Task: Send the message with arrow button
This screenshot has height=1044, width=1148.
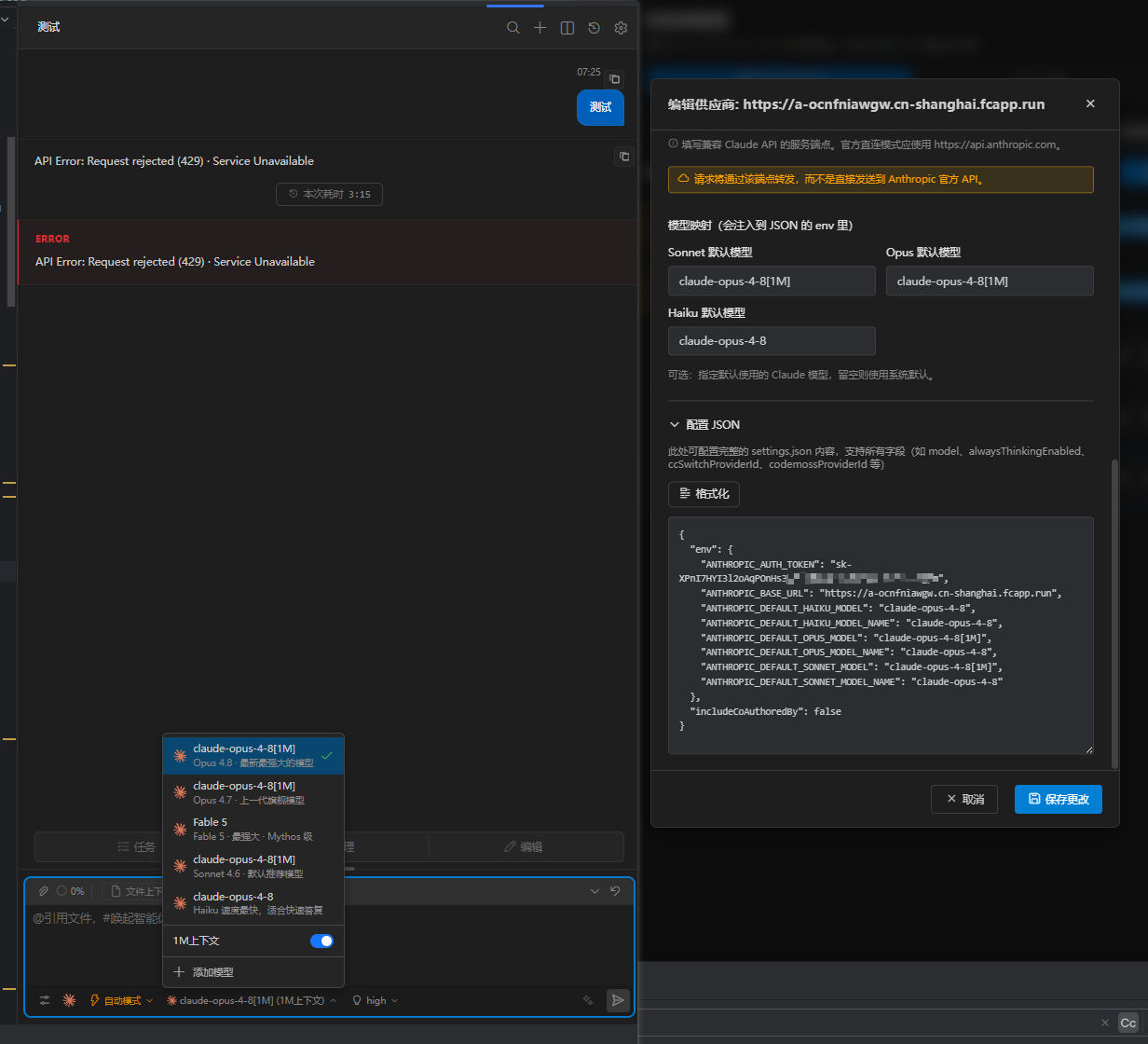Action: click(617, 1000)
